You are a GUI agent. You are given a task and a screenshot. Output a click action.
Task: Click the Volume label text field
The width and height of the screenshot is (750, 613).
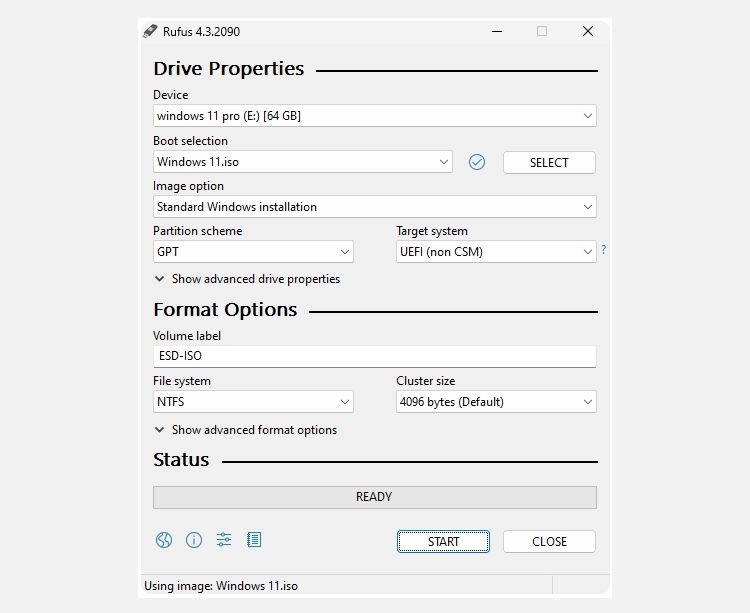coord(374,356)
